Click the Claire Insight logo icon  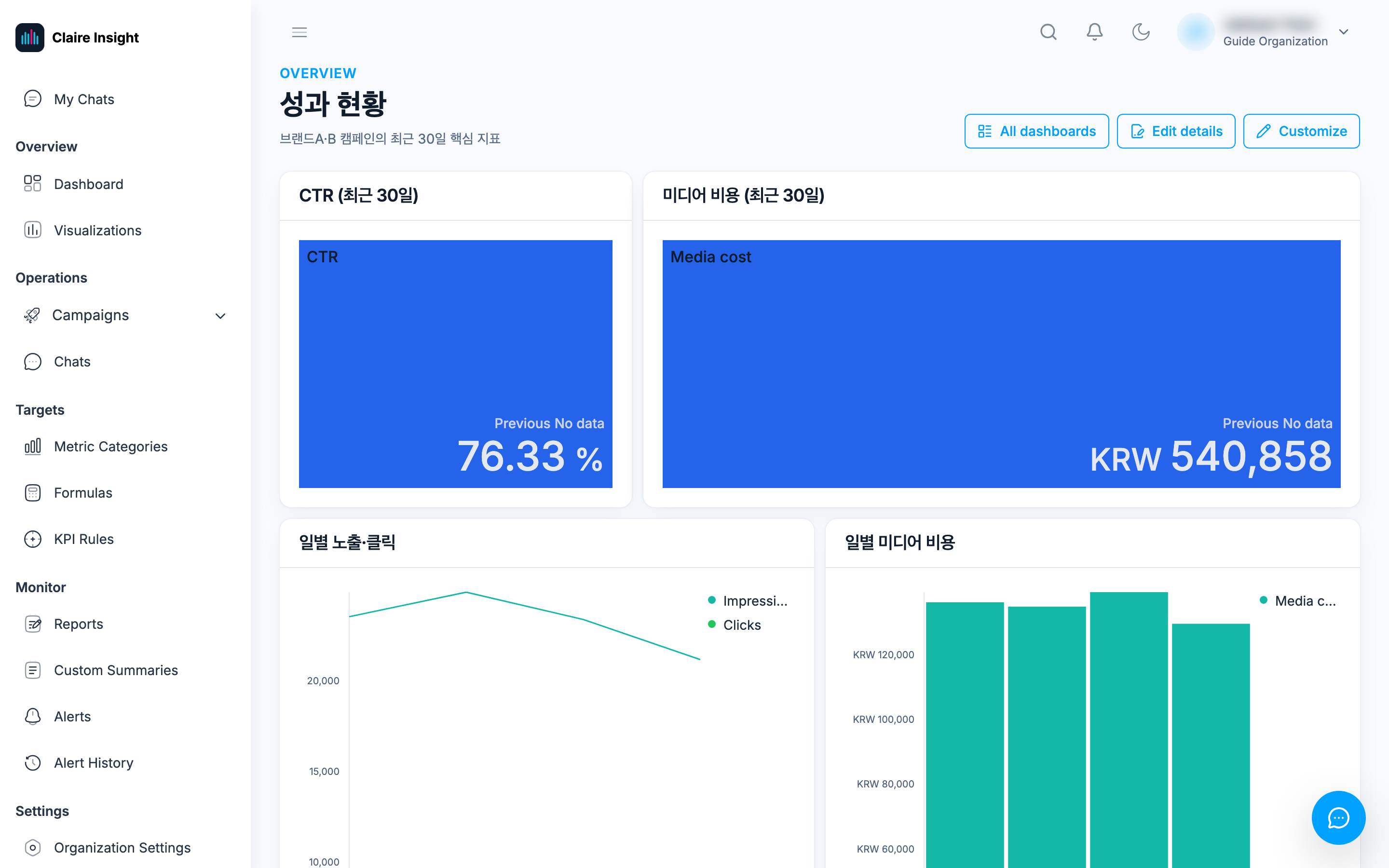[x=30, y=37]
